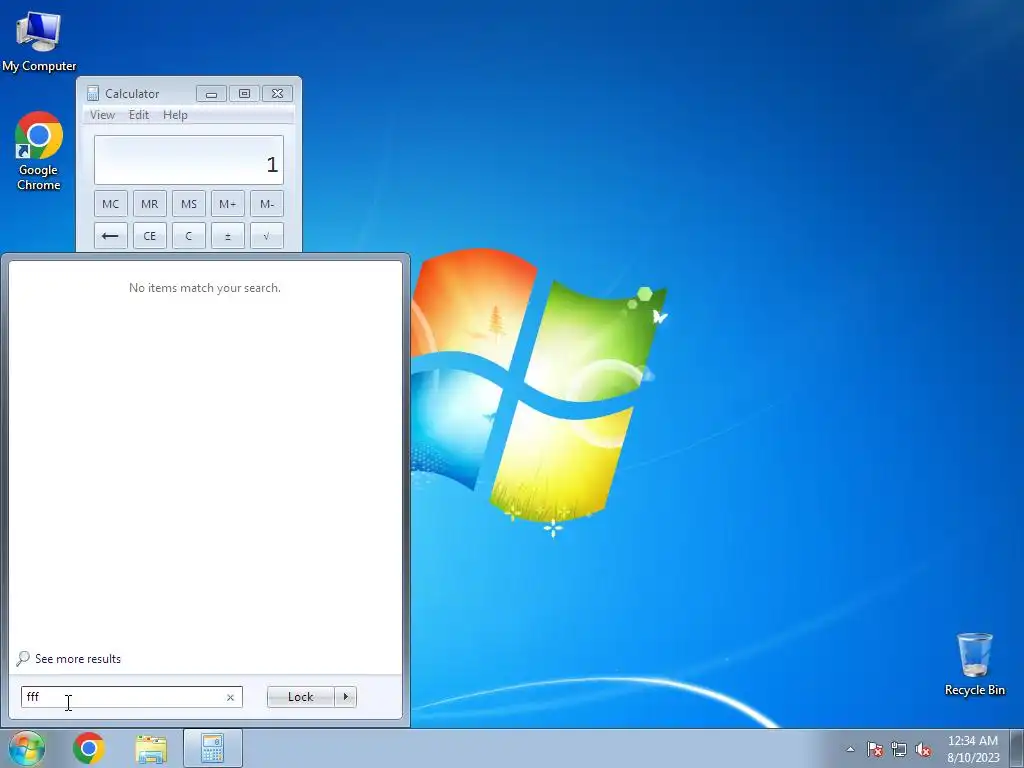Viewport: 1024px width, 768px height.
Task: Open Windows Explorer from the taskbar
Action: click(x=151, y=748)
